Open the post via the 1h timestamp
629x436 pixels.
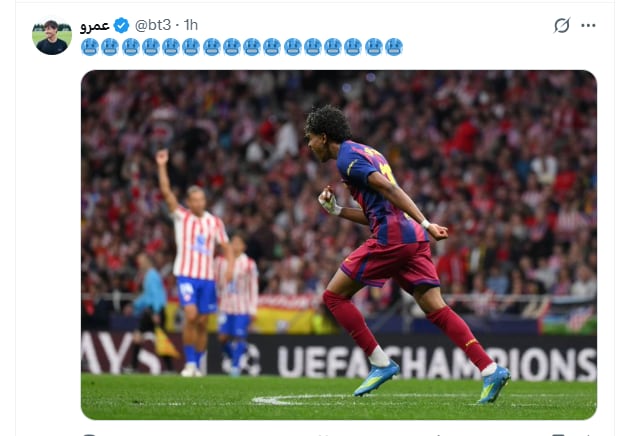click(191, 25)
